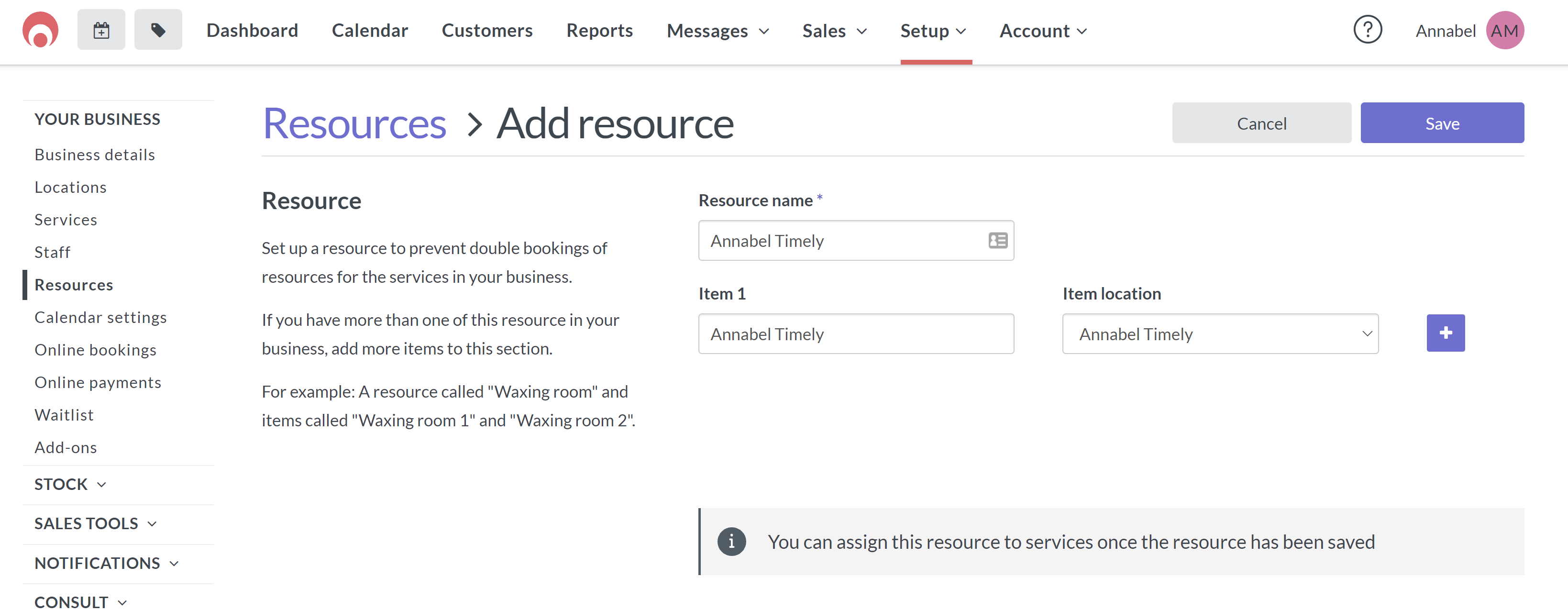
Task: Click the contact card icon in Resource name
Action: pos(998,241)
